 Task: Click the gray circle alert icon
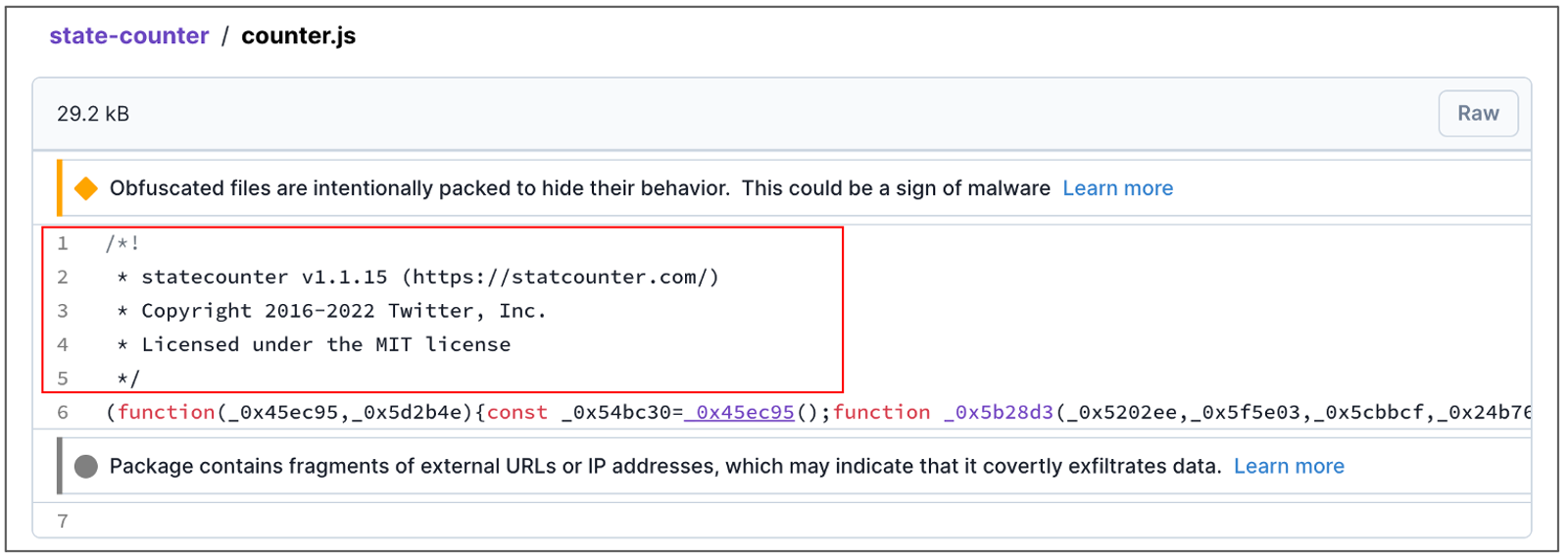click(x=86, y=467)
